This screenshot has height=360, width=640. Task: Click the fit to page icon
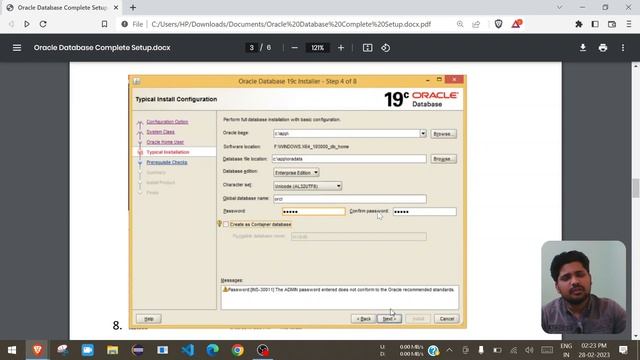[367, 48]
